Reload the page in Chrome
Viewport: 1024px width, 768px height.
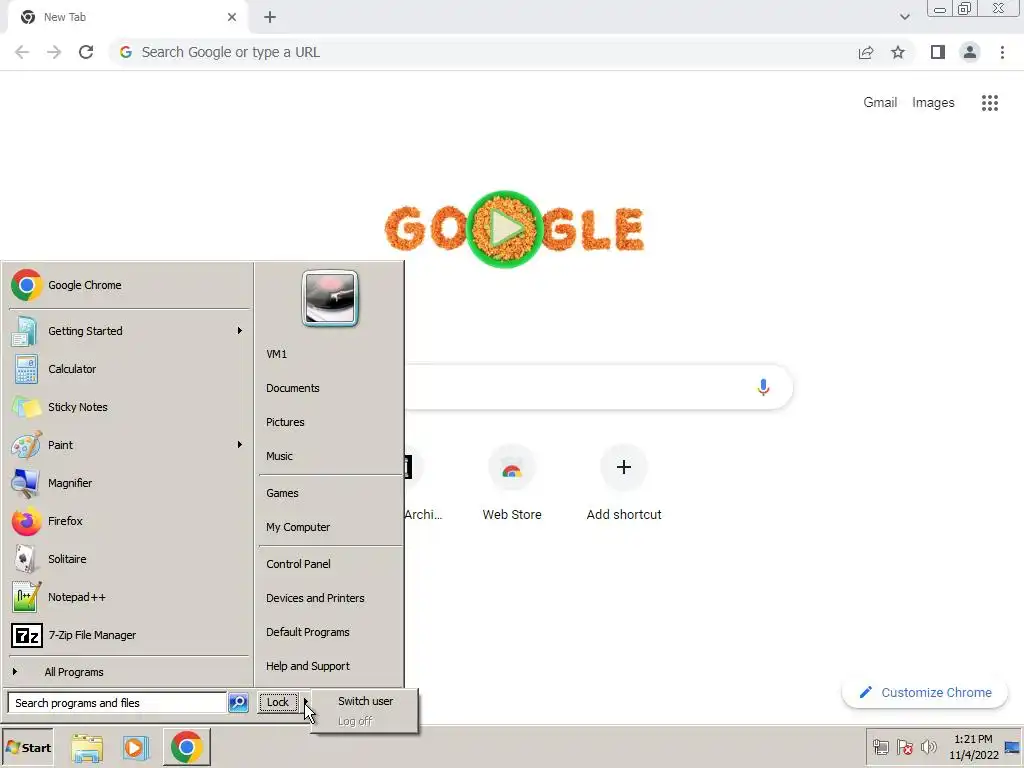pyautogui.click(x=86, y=52)
